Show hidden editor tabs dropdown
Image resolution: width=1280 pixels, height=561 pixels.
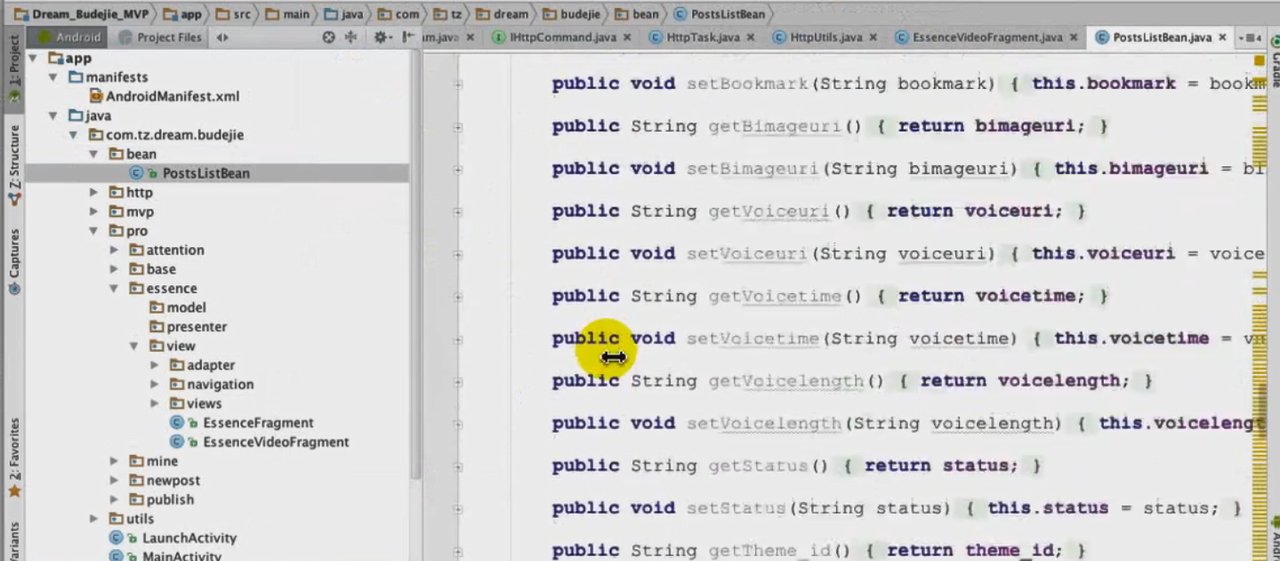1249,38
